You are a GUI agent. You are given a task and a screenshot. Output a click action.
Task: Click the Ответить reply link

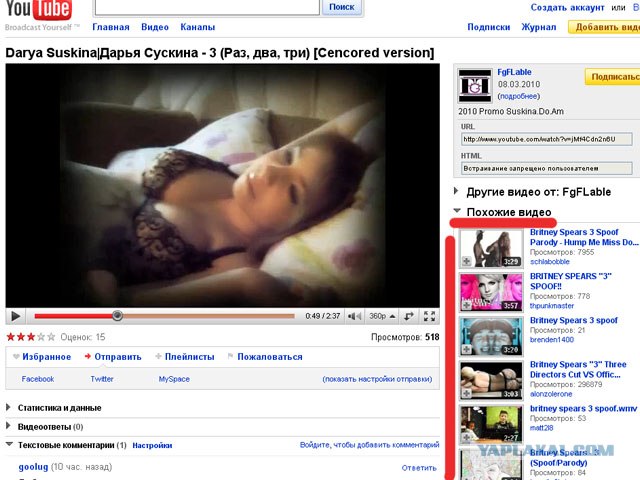[x=419, y=467]
